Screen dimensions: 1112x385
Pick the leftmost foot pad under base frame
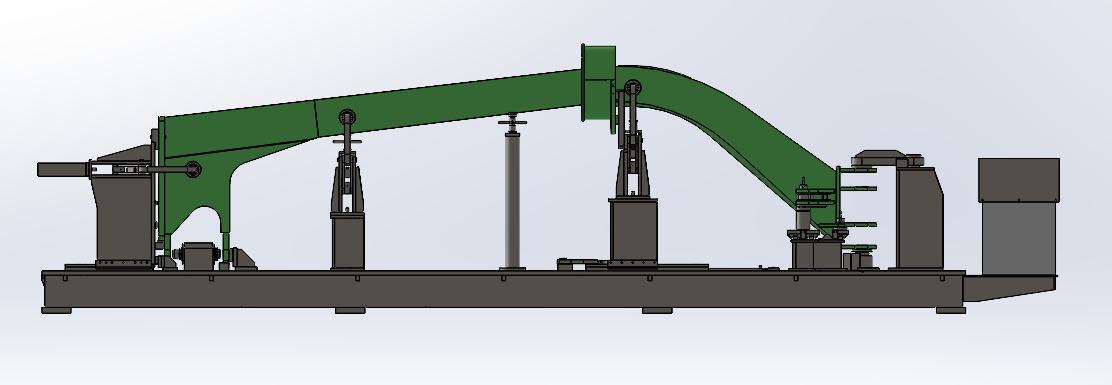(x=56, y=310)
